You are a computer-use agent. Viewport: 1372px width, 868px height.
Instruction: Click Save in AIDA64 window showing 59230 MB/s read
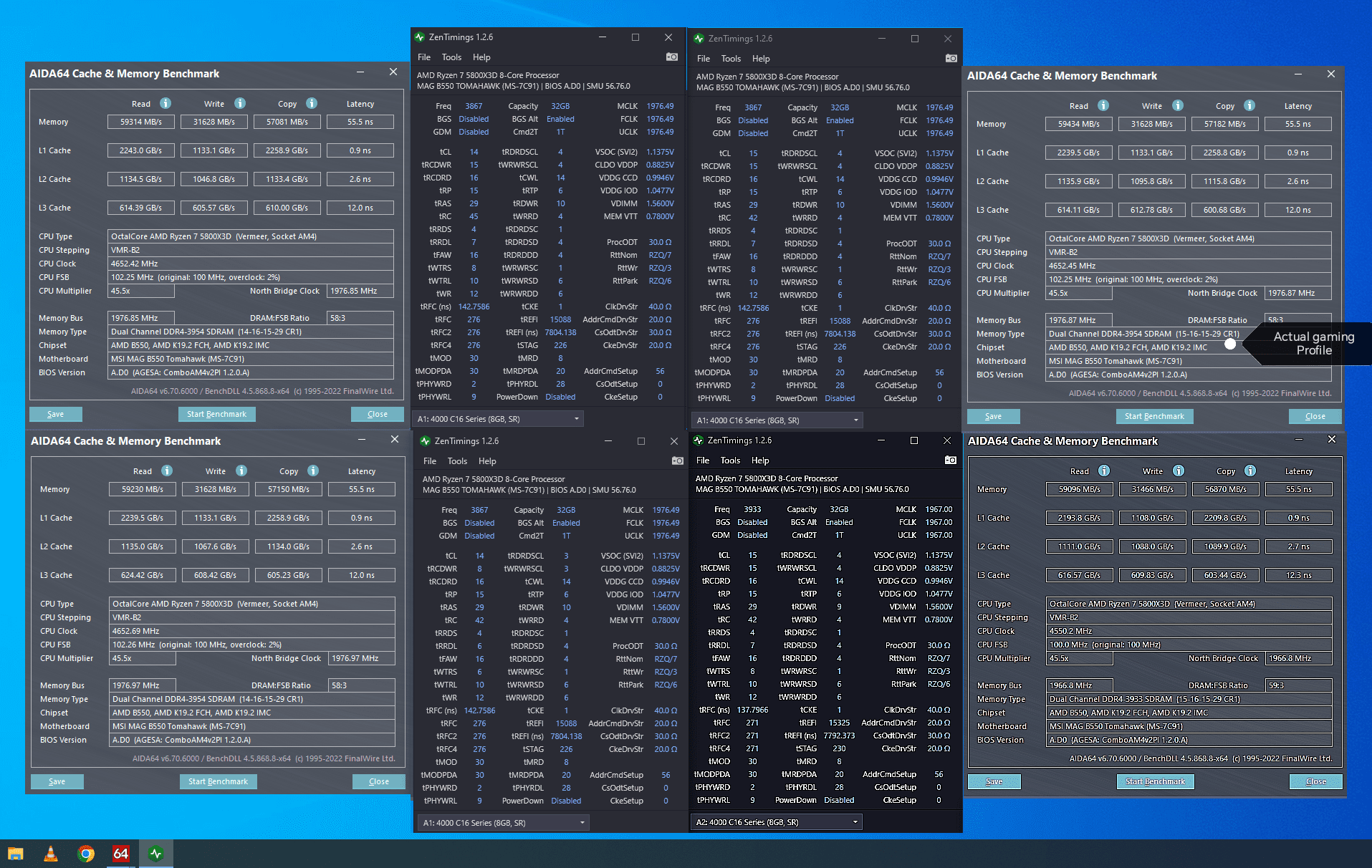point(57,781)
